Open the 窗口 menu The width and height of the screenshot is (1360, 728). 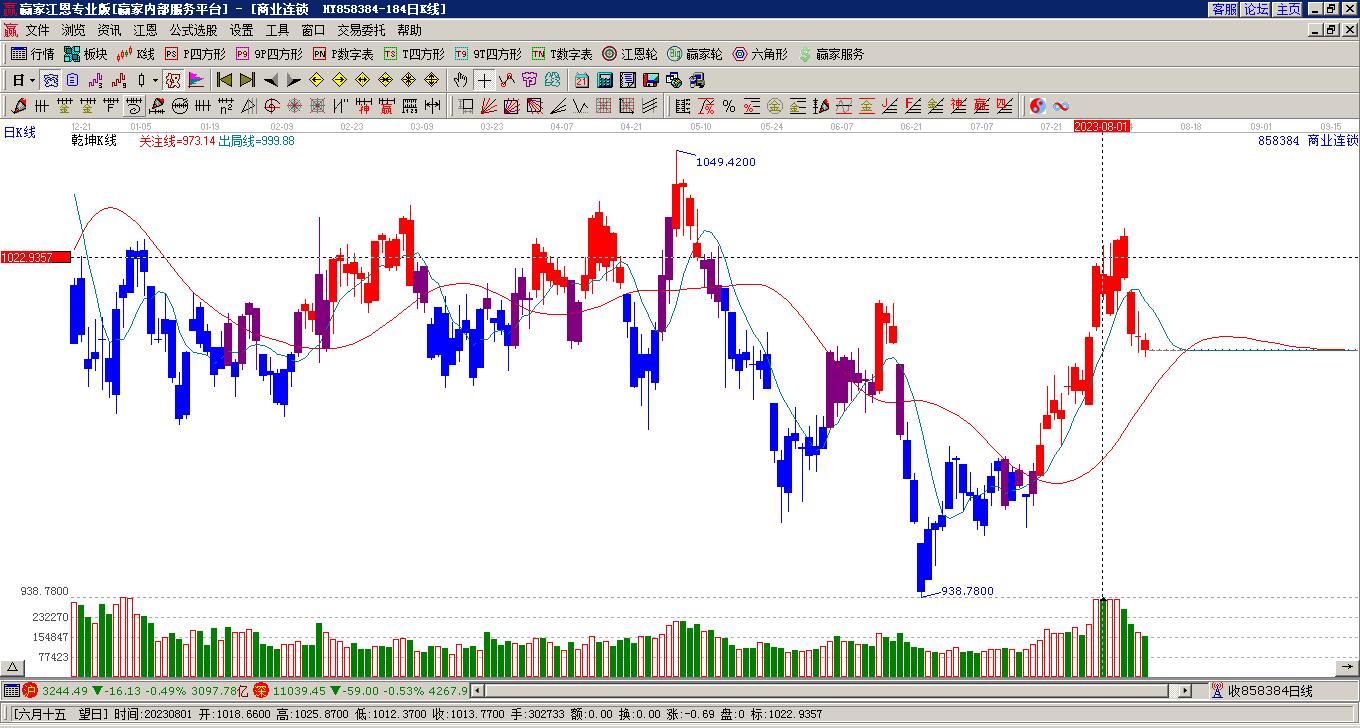[313, 30]
